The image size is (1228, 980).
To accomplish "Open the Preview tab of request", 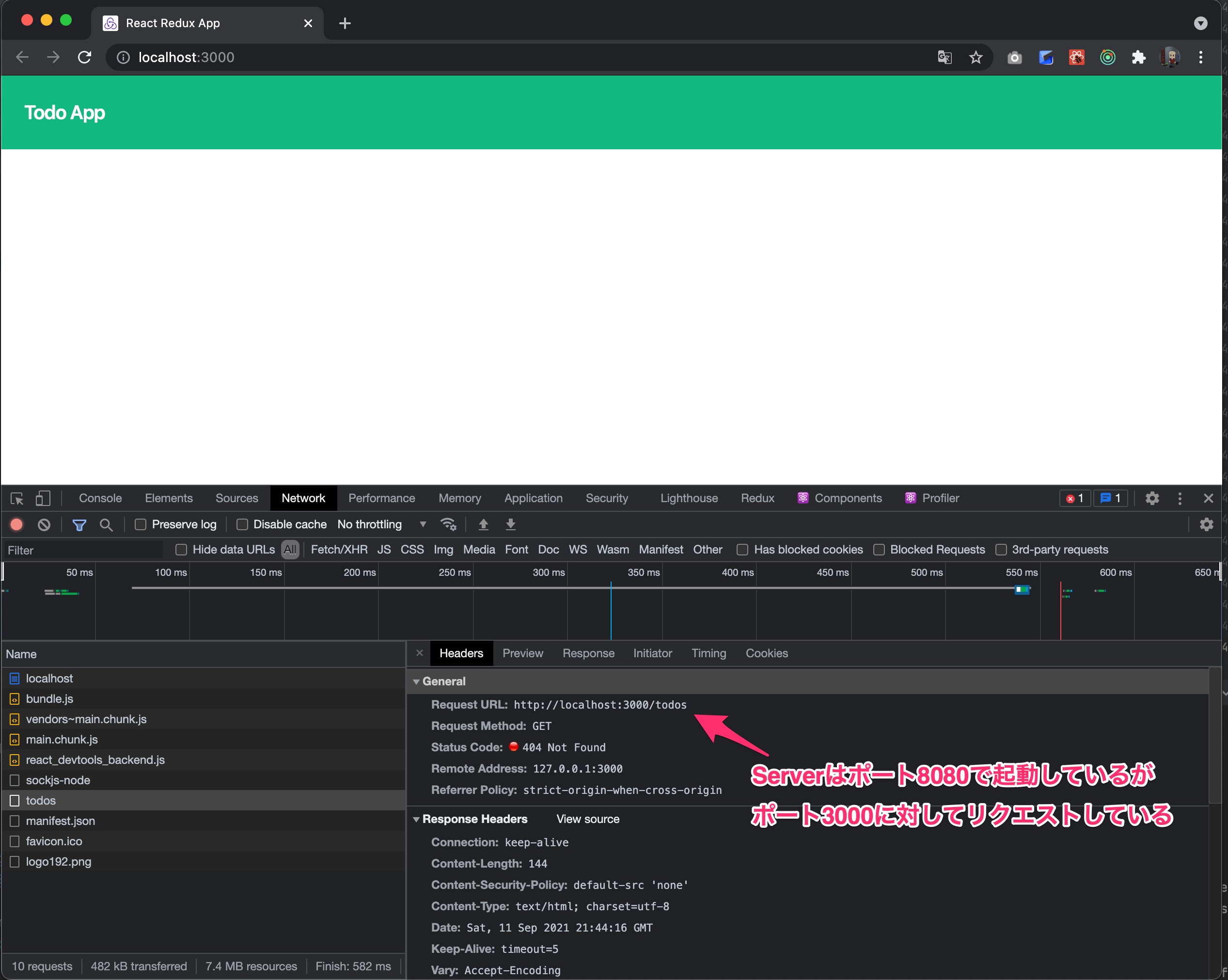I will tap(522, 653).
